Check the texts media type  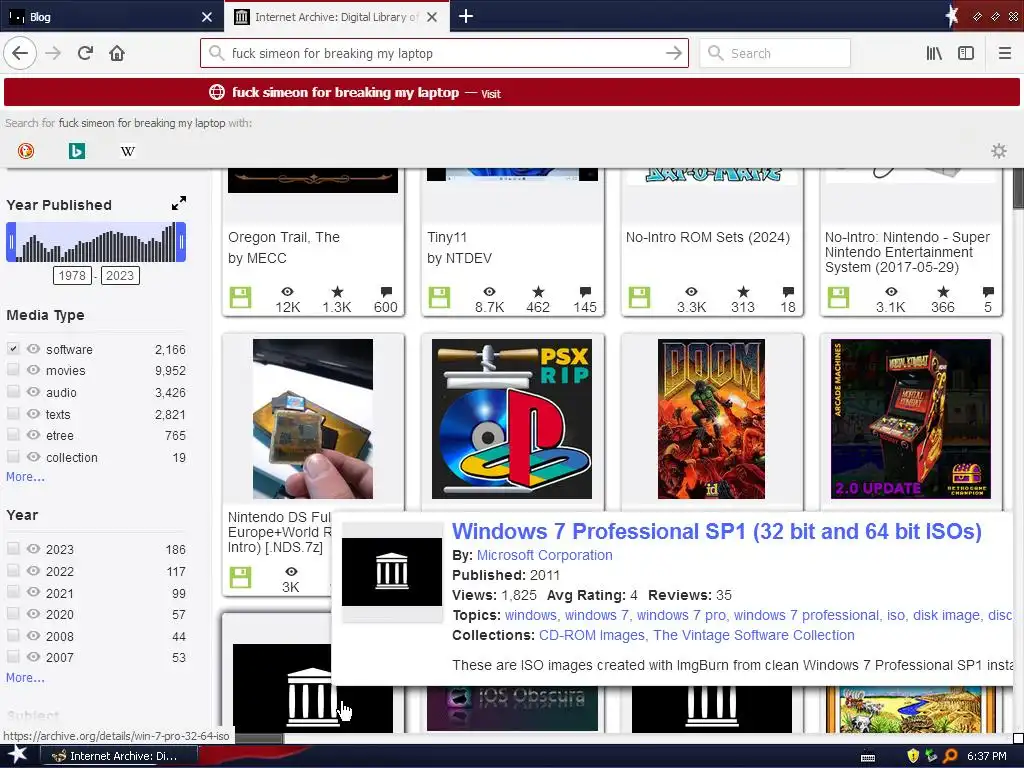[x=13, y=413]
